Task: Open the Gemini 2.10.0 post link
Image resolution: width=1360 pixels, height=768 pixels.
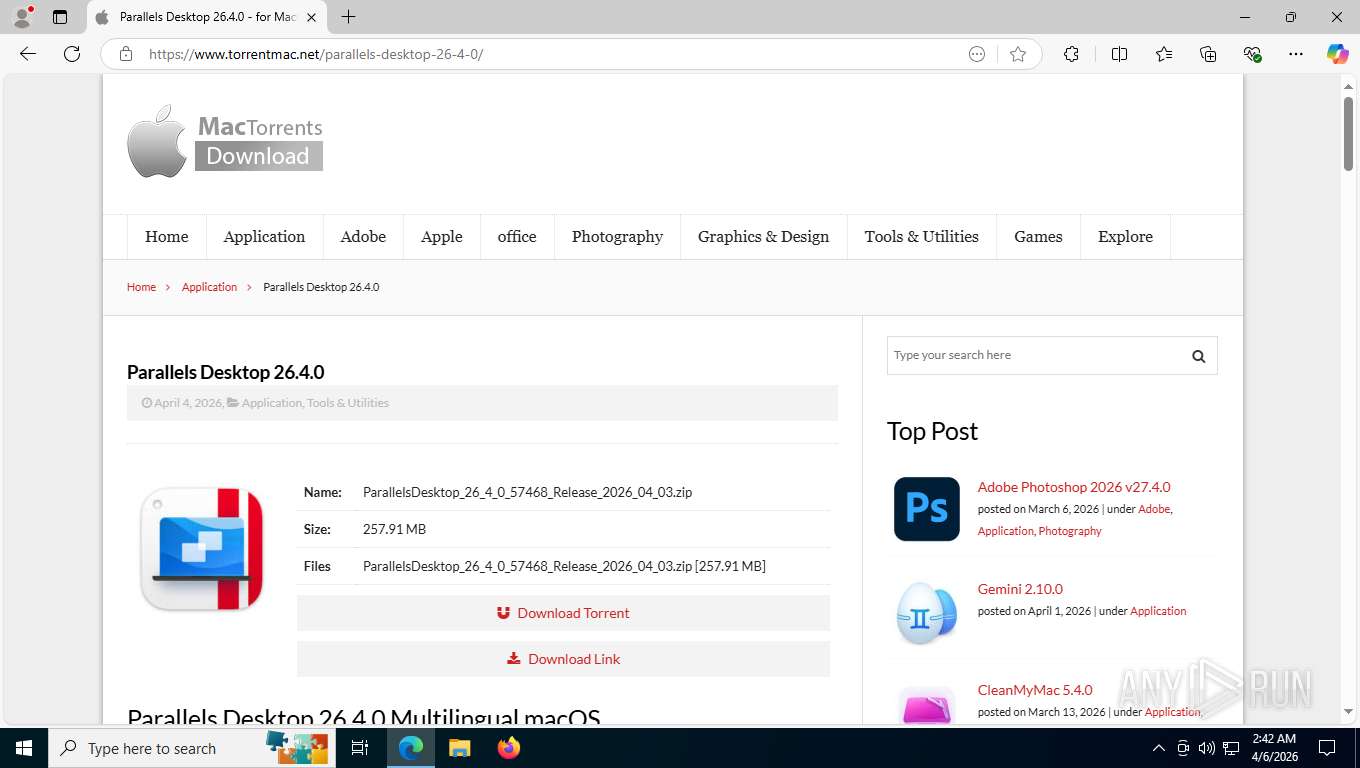Action: click(1020, 589)
